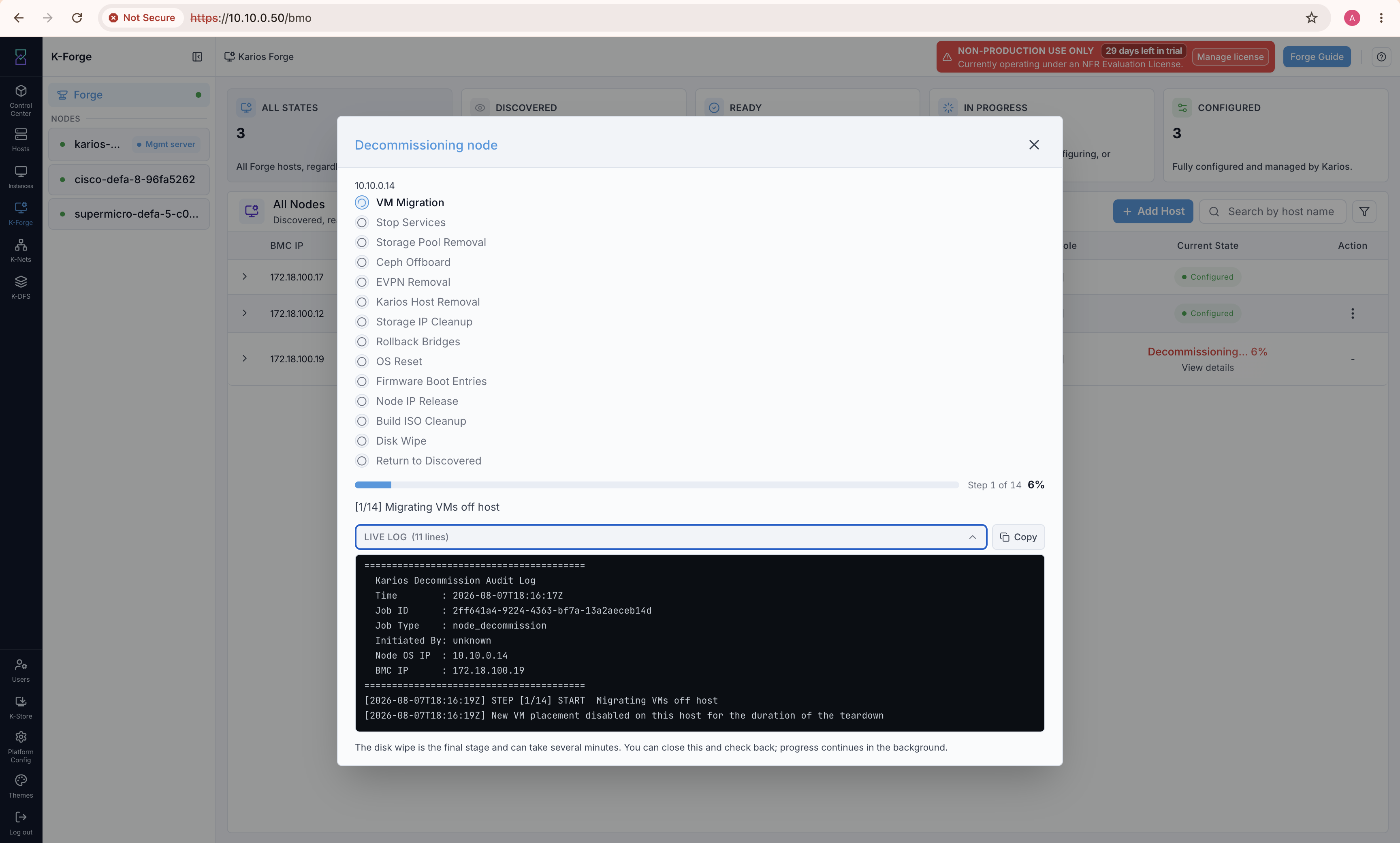
Task: Select K-Forge sidebar icon
Action: (x=21, y=214)
